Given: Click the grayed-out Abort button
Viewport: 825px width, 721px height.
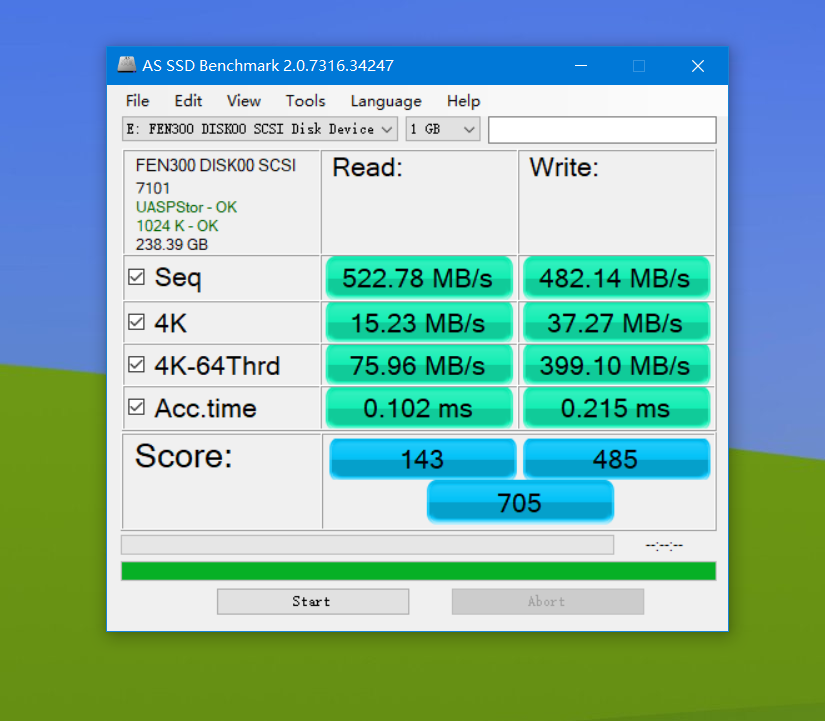Looking at the screenshot, I should pyautogui.click(x=548, y=602).
